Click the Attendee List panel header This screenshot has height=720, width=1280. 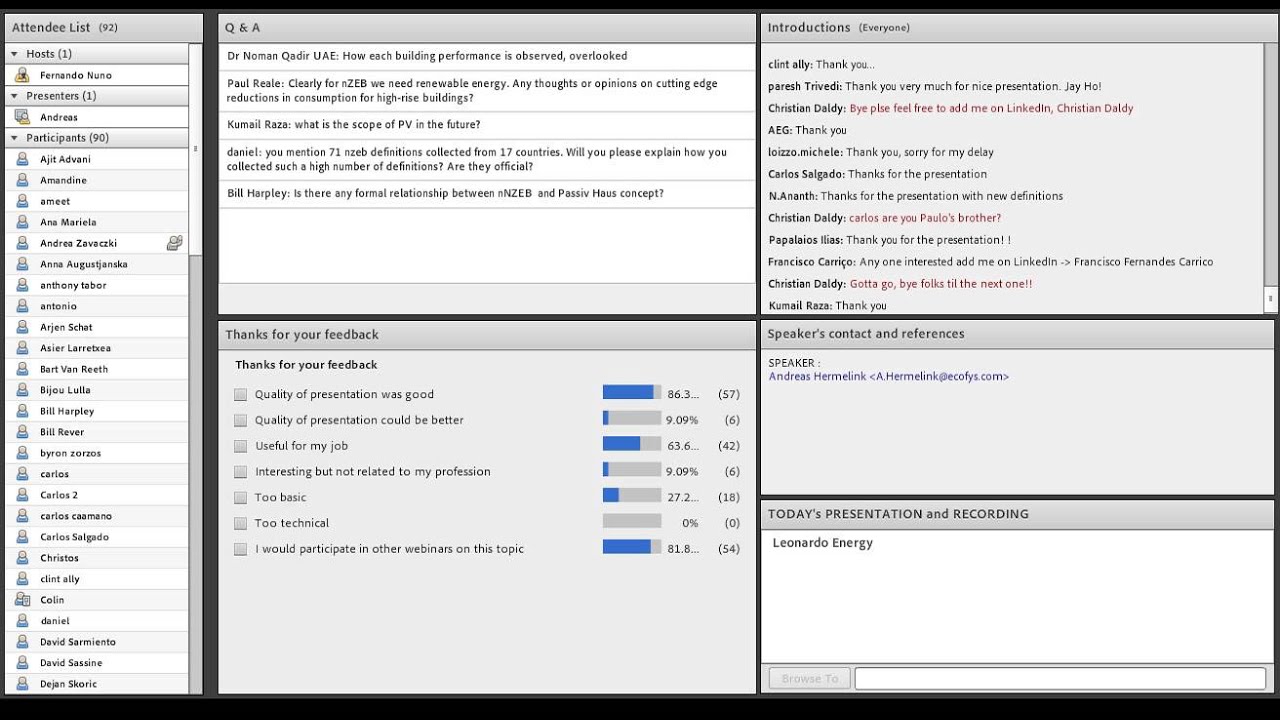click(104, 28)
